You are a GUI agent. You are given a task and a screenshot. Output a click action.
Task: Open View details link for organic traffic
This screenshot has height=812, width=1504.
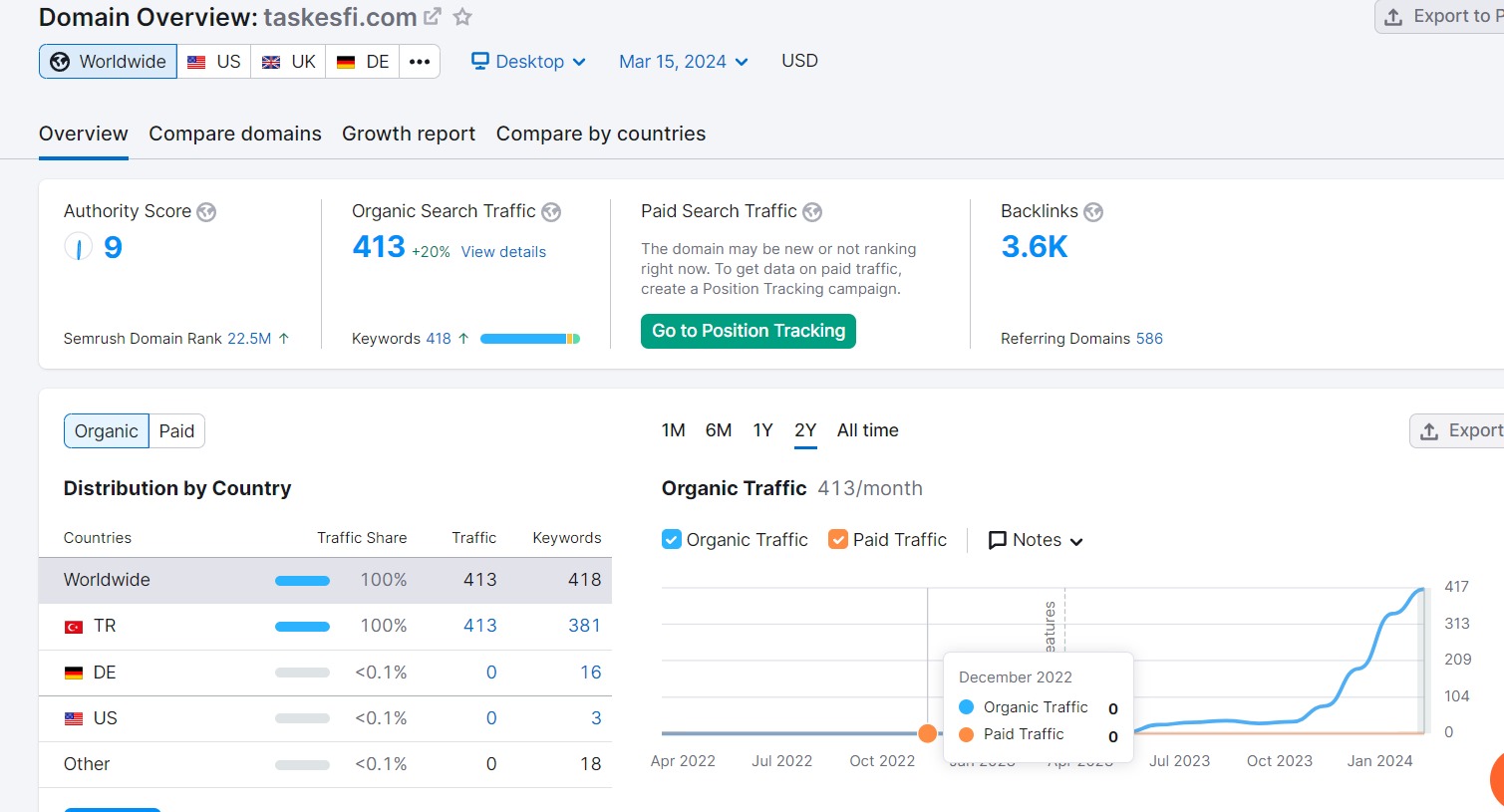503,252
